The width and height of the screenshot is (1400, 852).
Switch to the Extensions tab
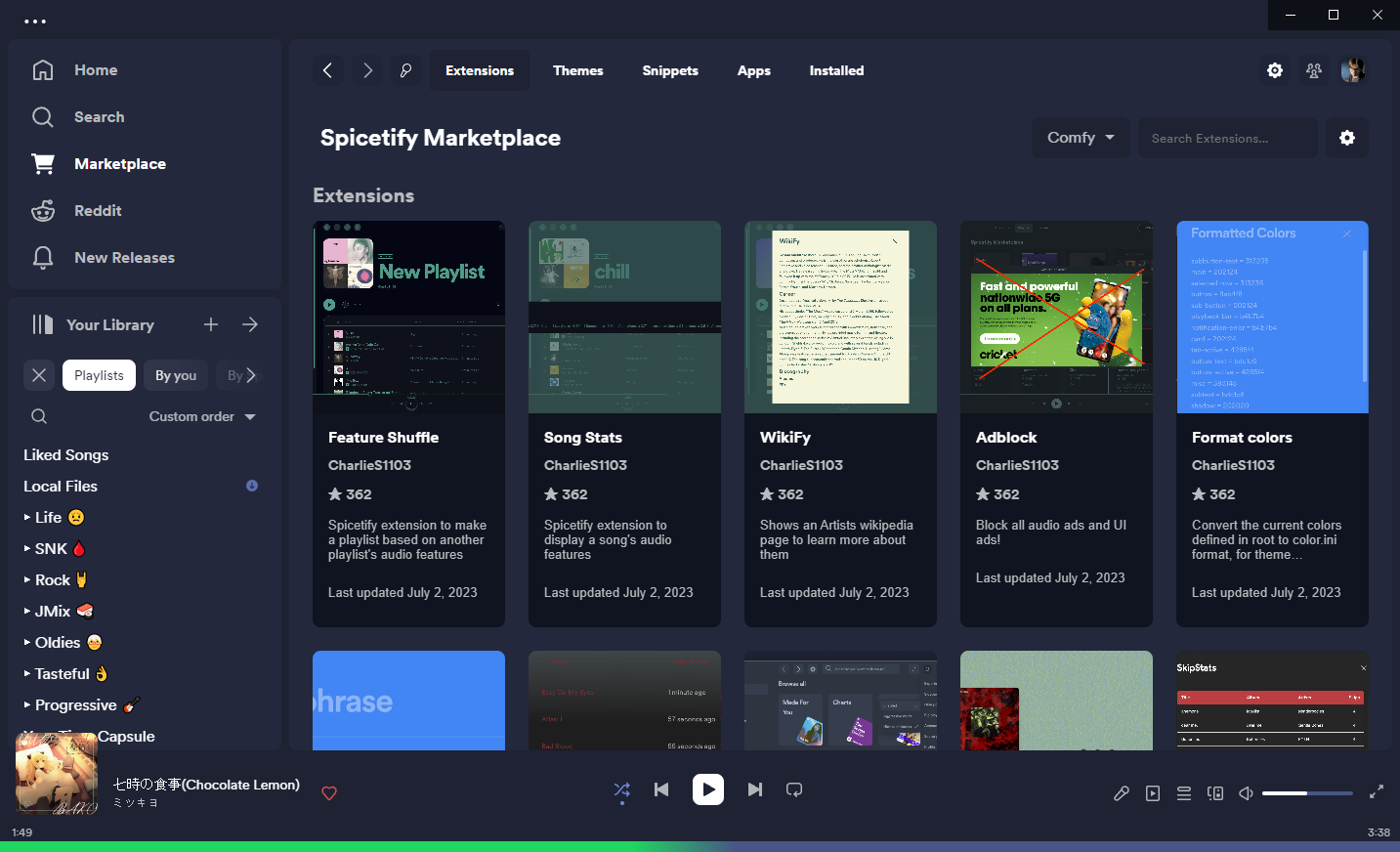[x=480, y=70]
